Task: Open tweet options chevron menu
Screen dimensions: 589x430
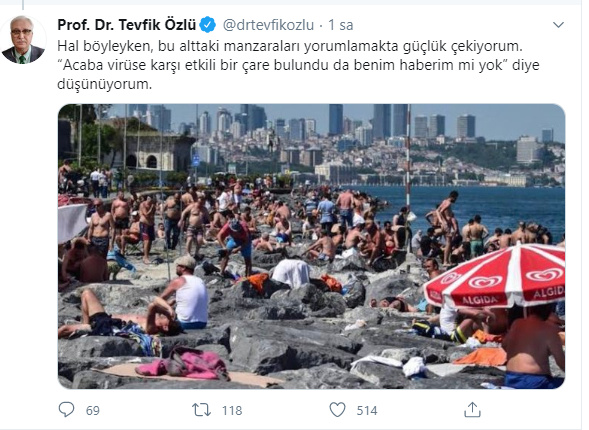Action: (559, 25)
